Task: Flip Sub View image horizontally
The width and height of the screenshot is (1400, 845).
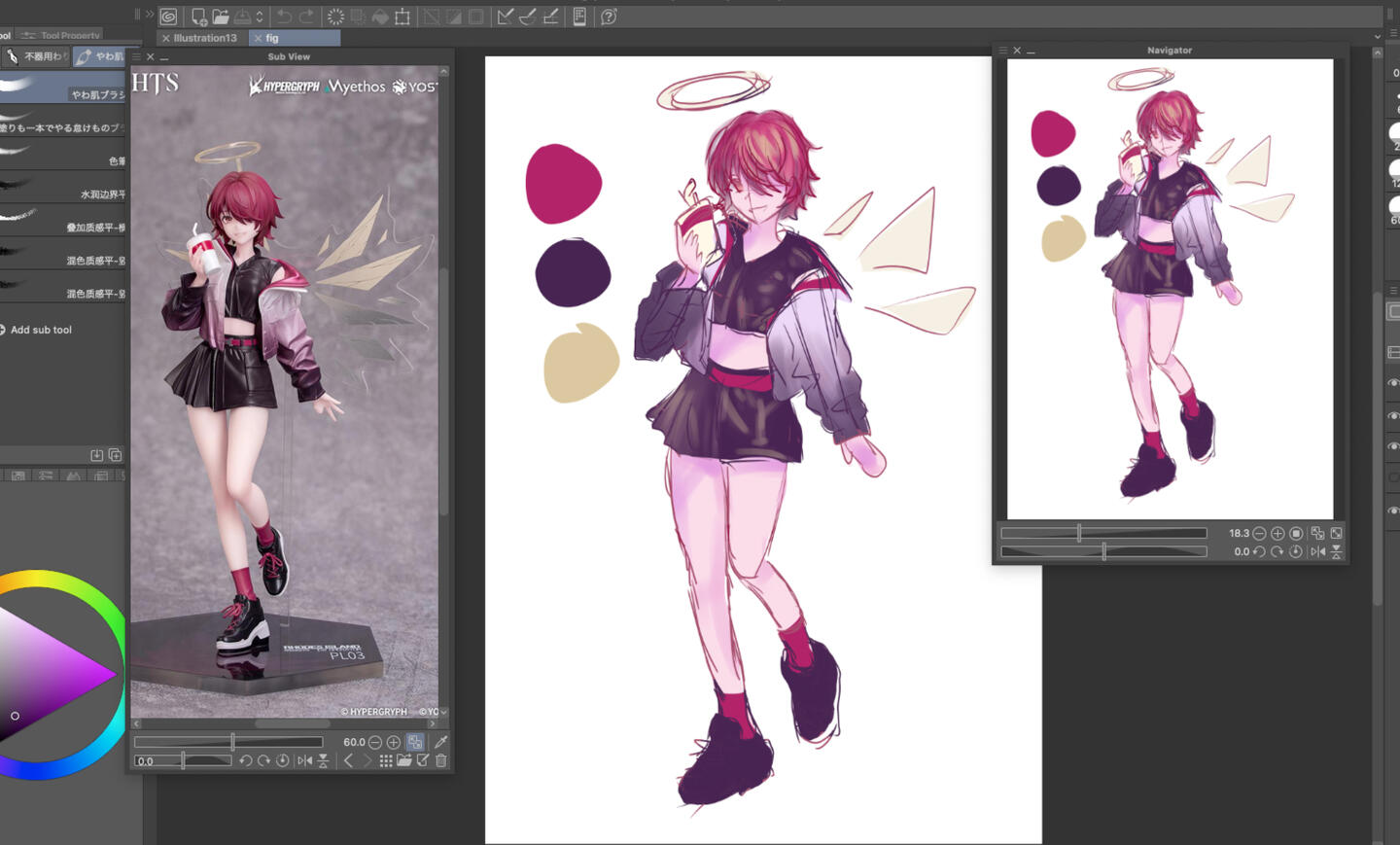Action: click(304, 760)
